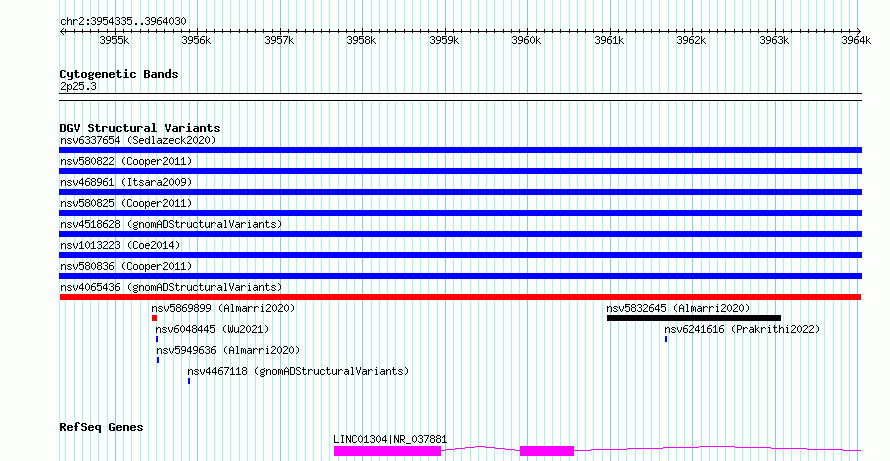The image size is (890, 461).
Task: Select the first magenta exon of LINC01304
Action: tap(388, 451)
